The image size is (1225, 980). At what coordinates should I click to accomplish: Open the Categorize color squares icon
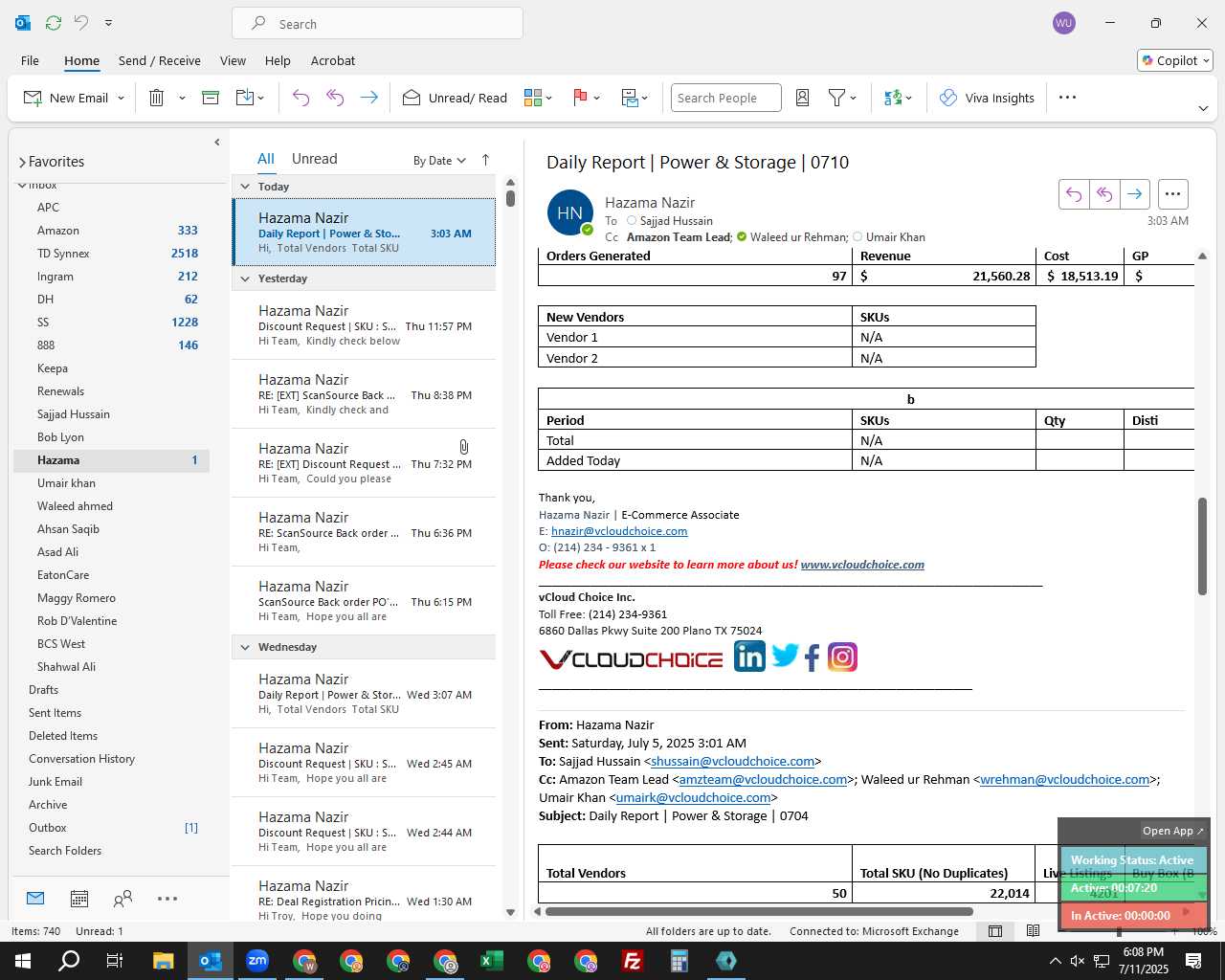tap(533, 98)
